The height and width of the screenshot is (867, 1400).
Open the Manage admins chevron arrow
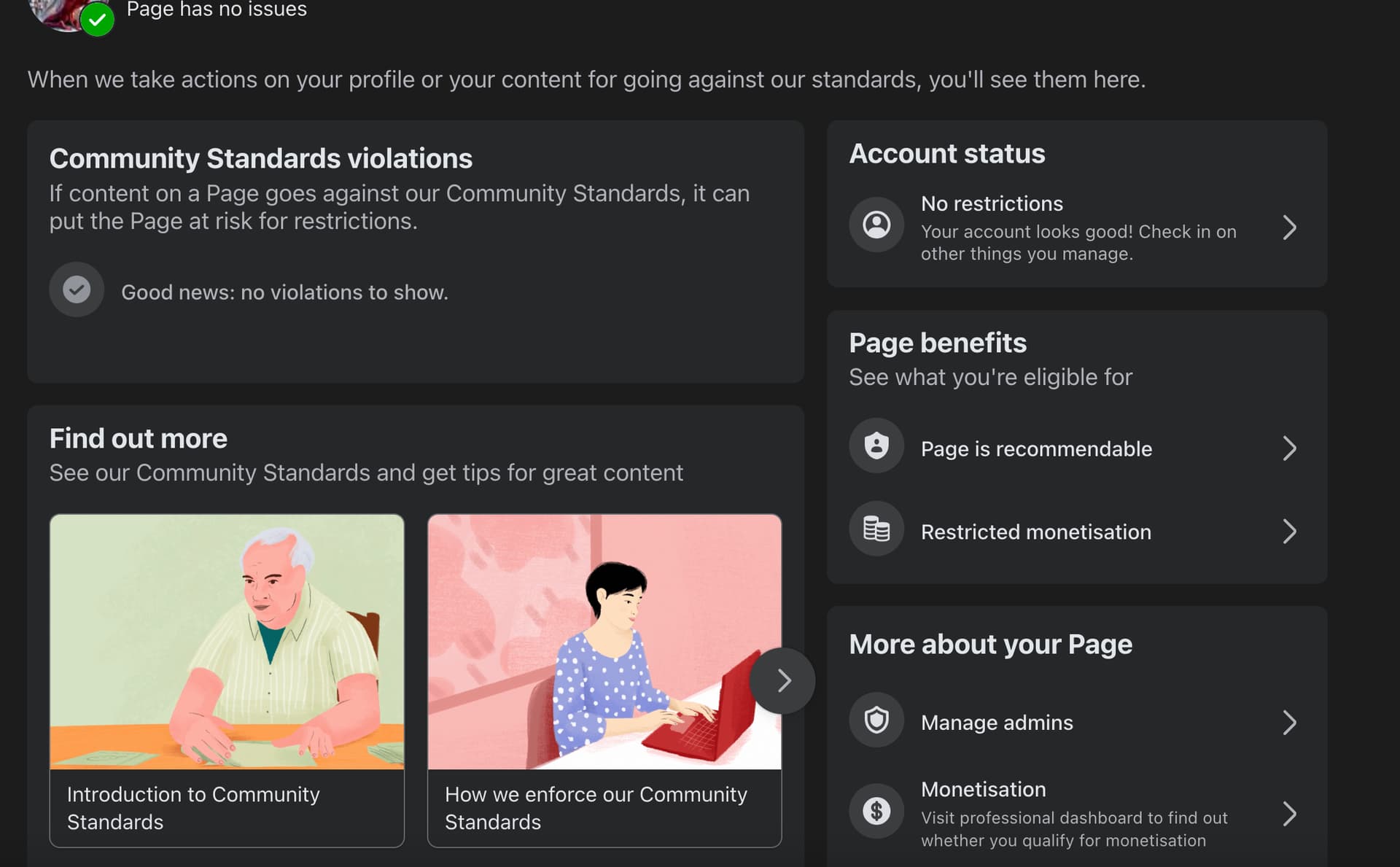(1289, 723)
